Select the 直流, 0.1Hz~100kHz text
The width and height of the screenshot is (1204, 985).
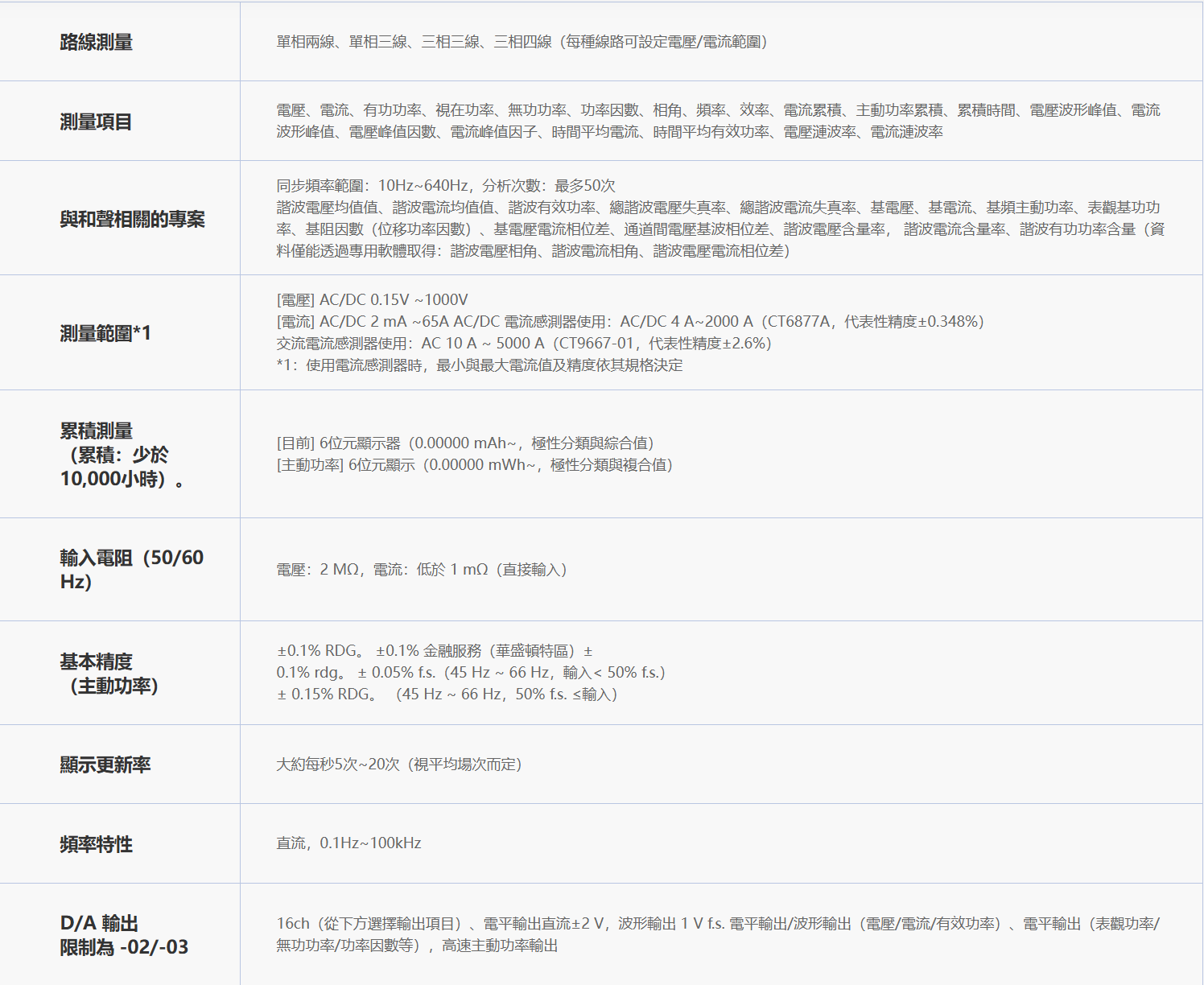pos(349,843)
